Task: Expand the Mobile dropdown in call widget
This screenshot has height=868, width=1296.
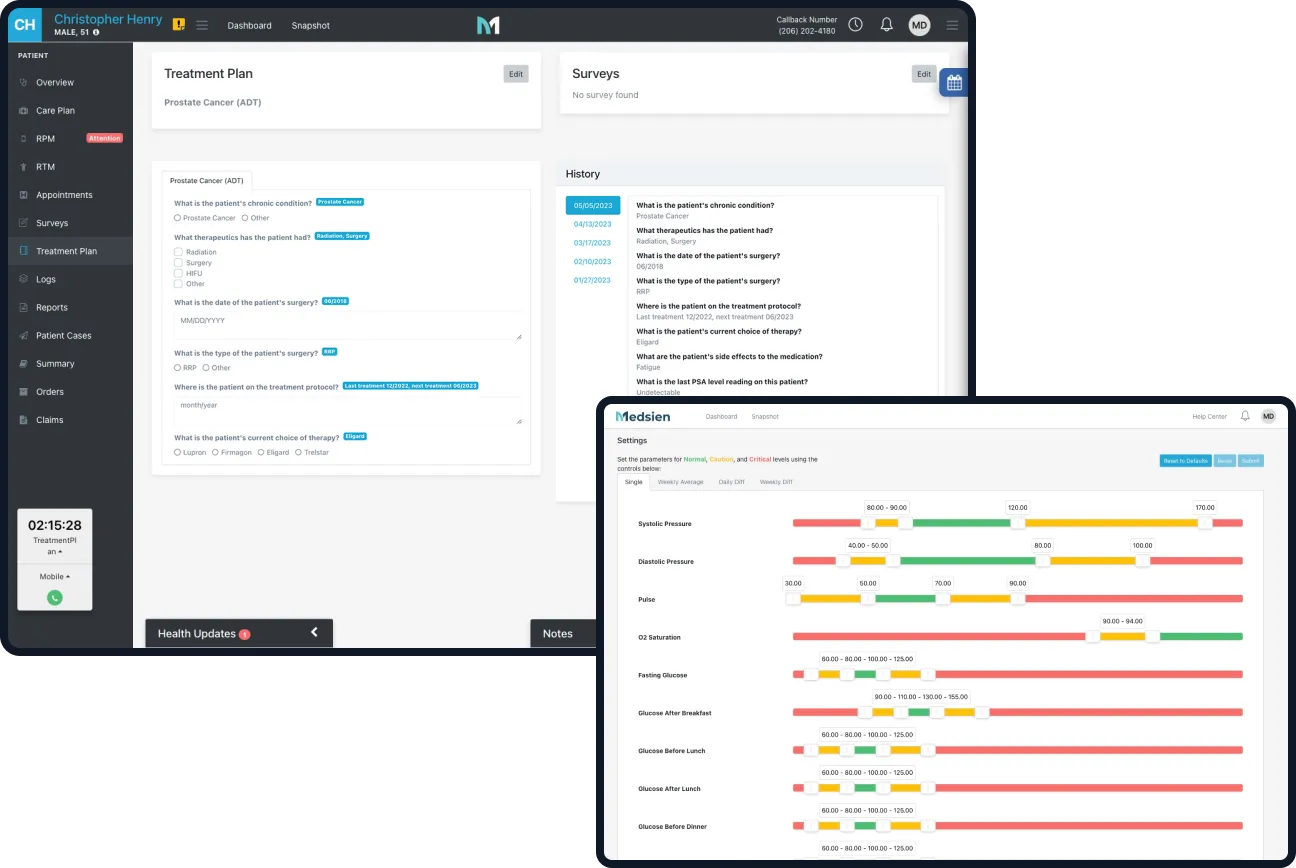Action: point(55,576)
